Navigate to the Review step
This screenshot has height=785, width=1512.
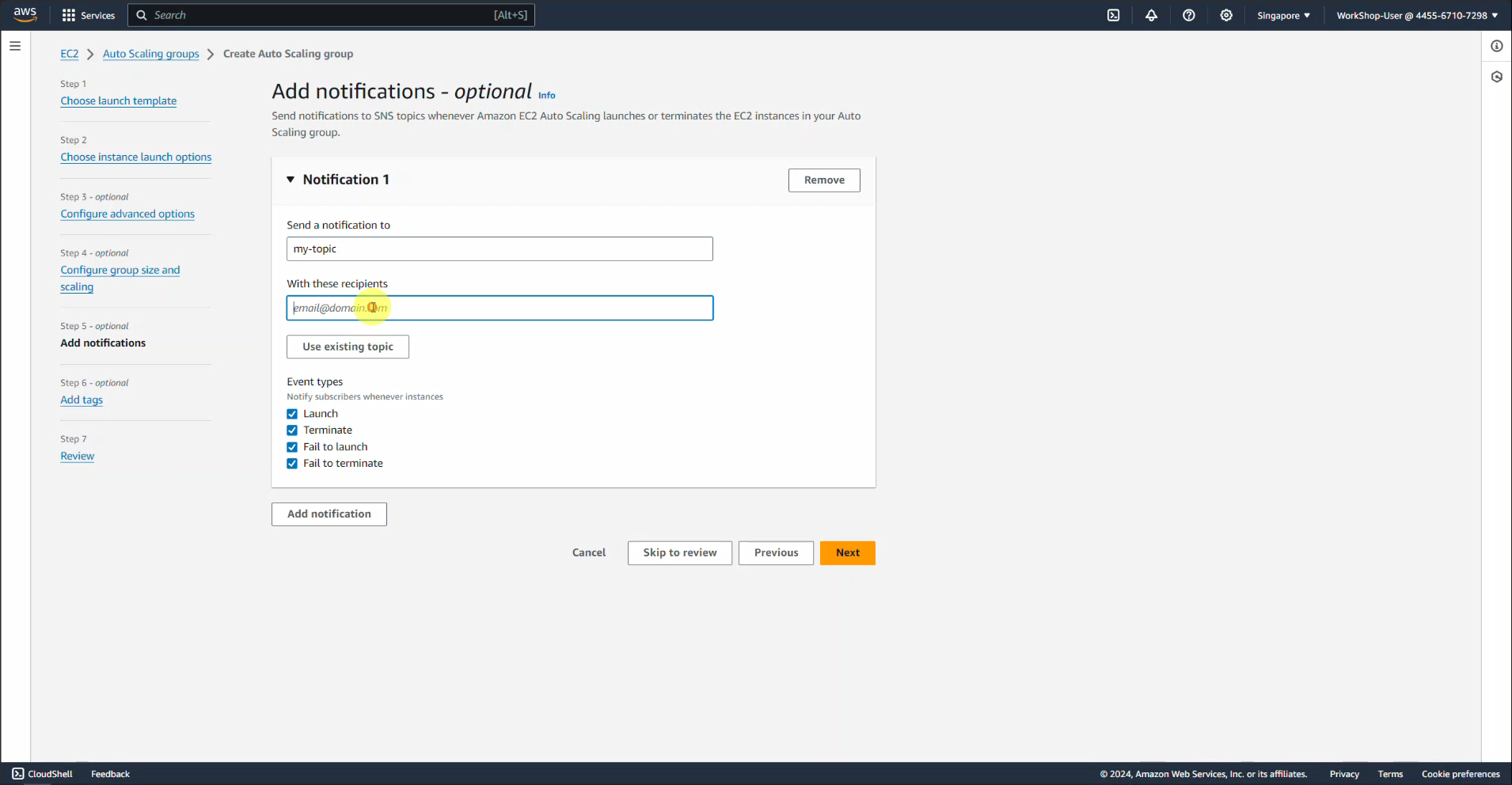coord(77,456)
